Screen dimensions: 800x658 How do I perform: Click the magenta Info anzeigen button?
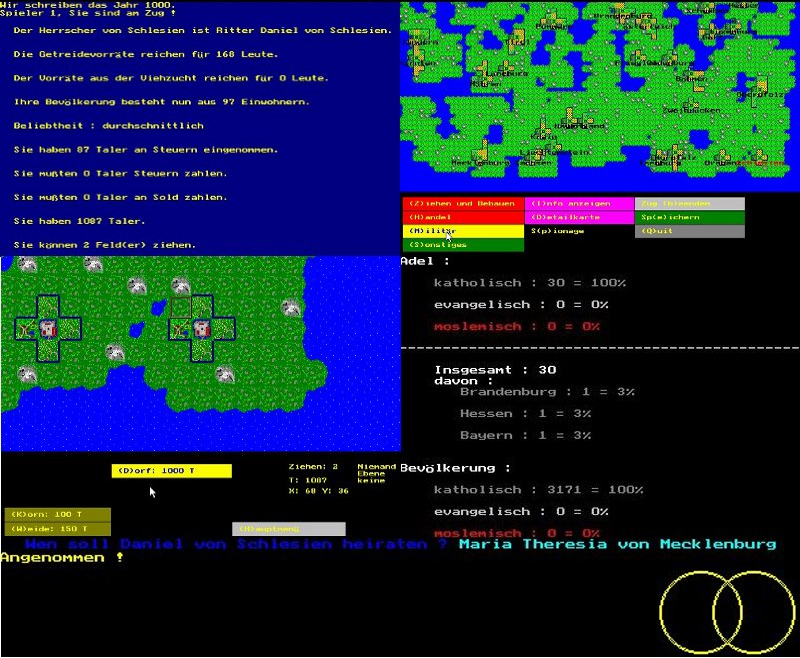click(579, 203)
